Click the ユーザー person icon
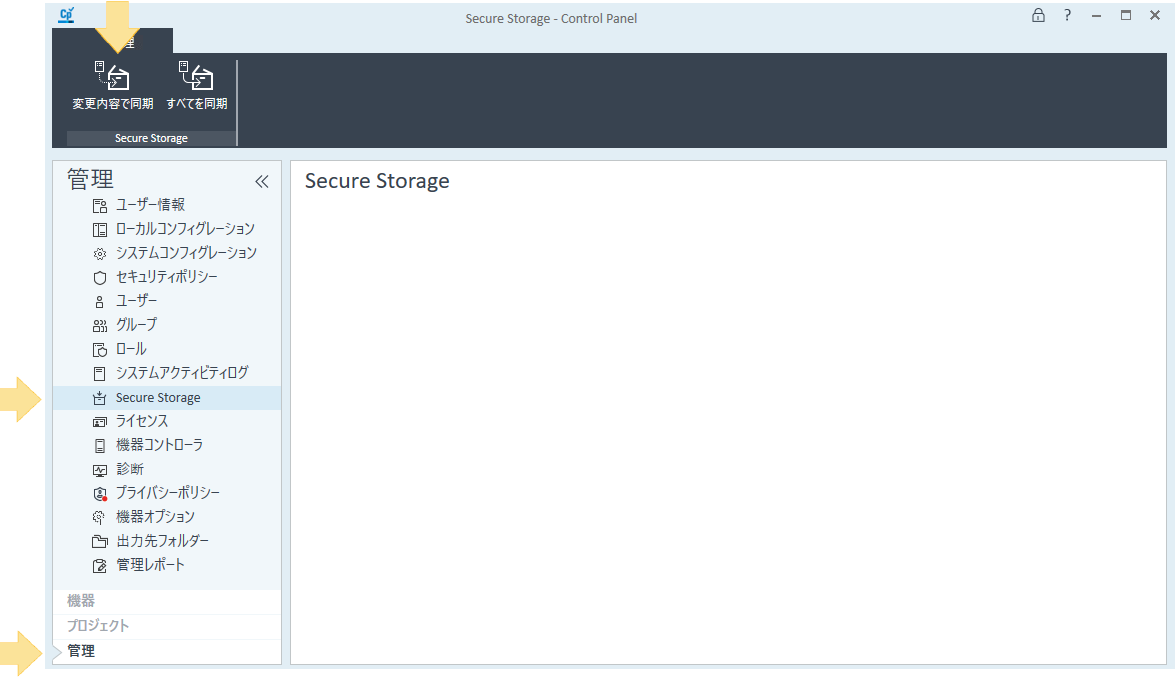1176x688 pixels. coord(100,302)
